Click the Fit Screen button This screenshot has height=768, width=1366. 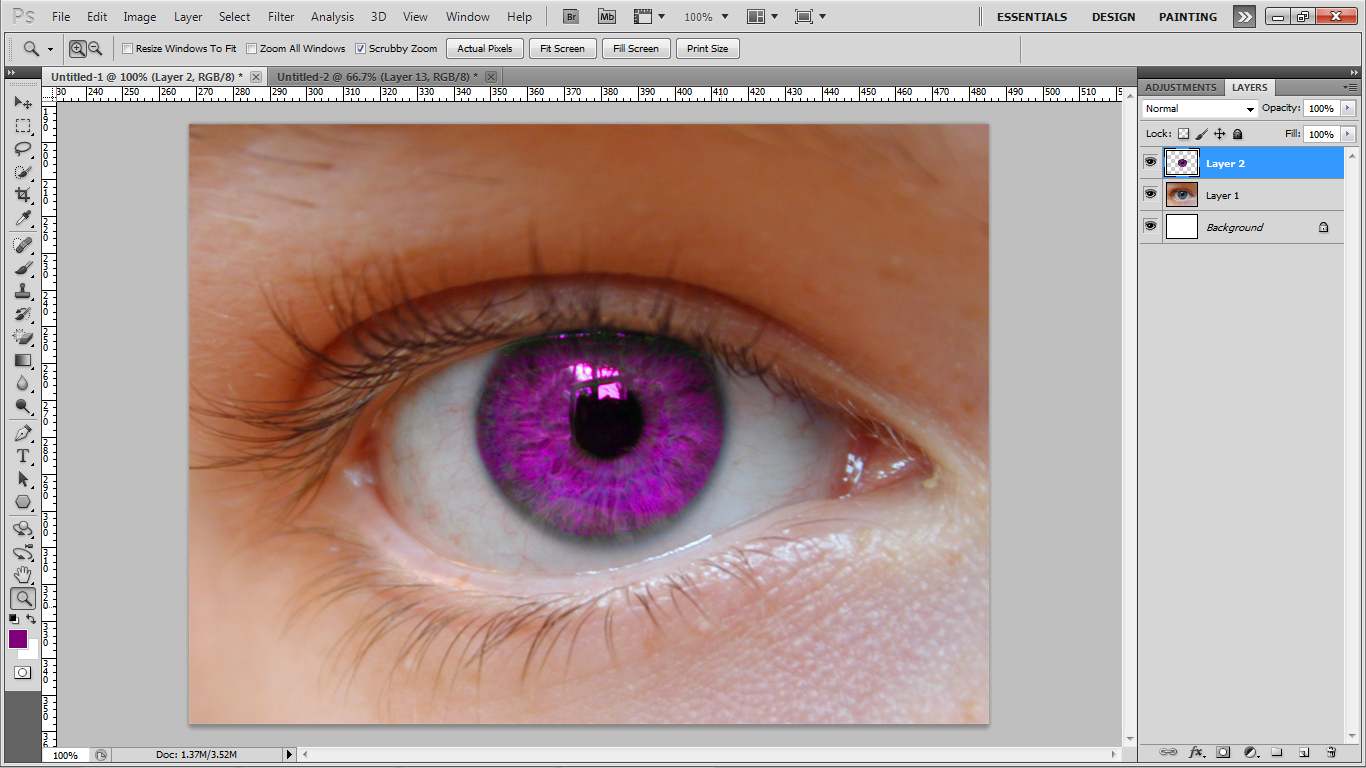561,48
